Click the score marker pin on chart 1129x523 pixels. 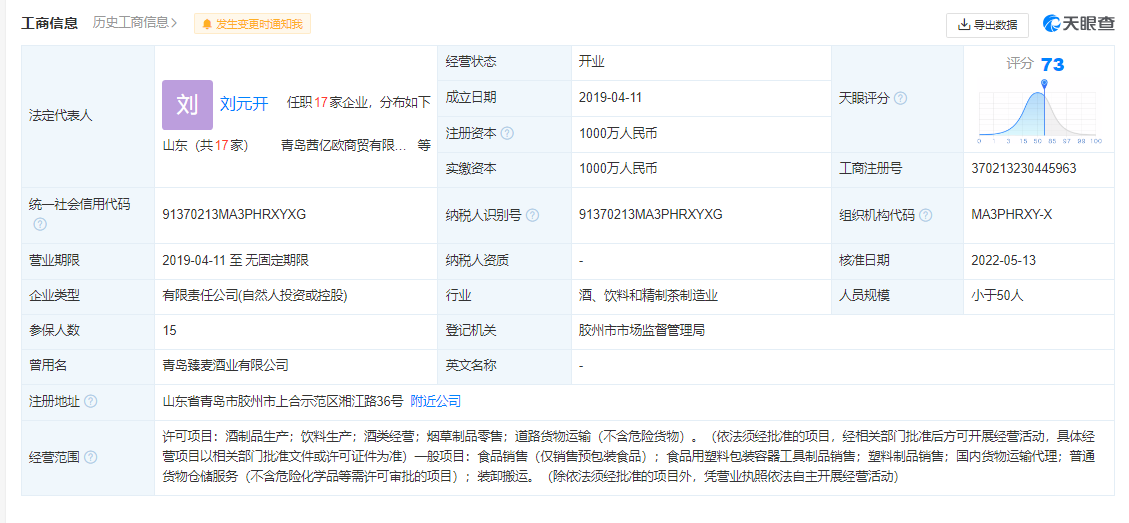coord(1044,85)
